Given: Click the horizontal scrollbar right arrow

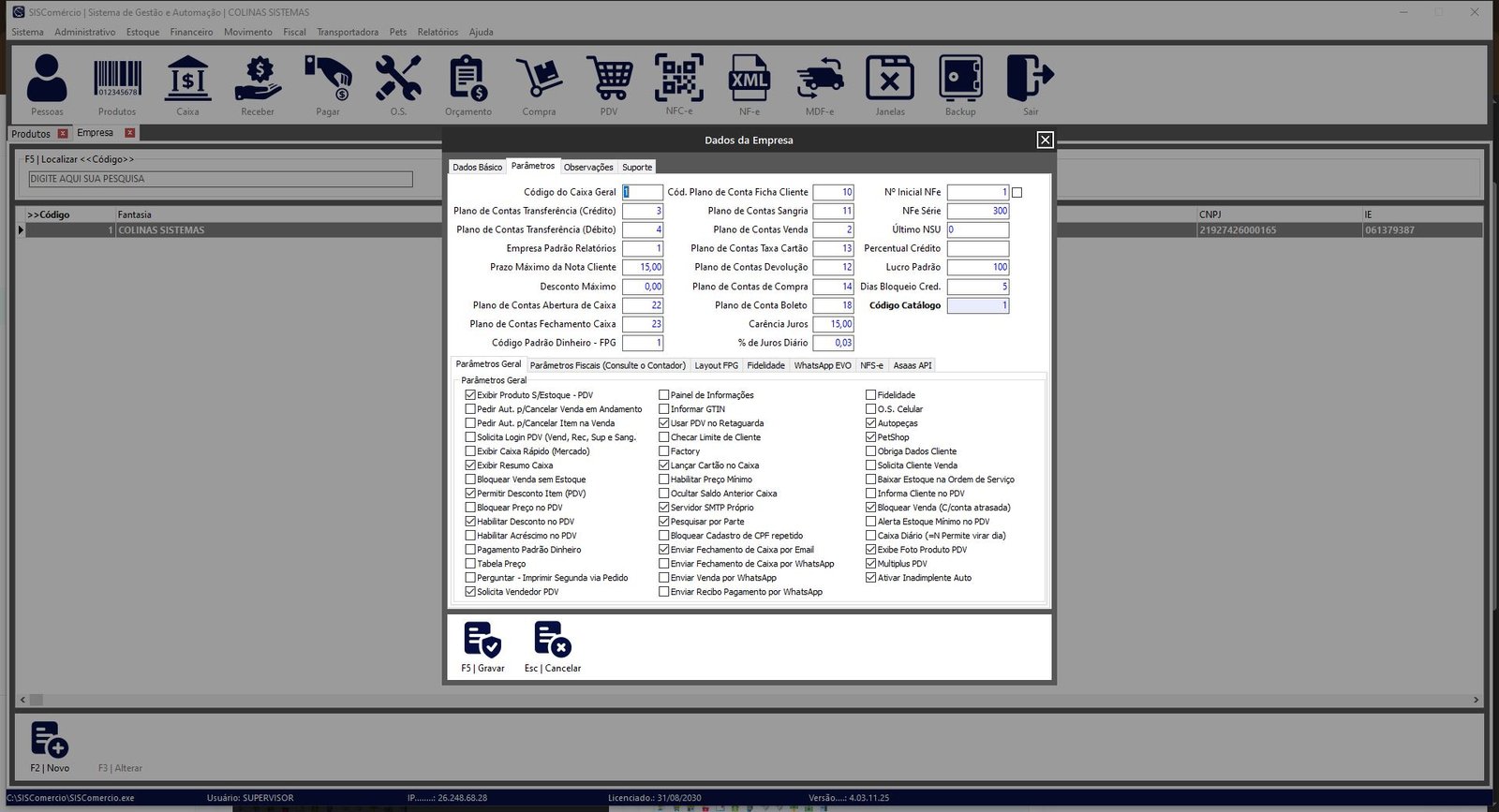Looking at the screenshot, I should tap(1476, 700).
